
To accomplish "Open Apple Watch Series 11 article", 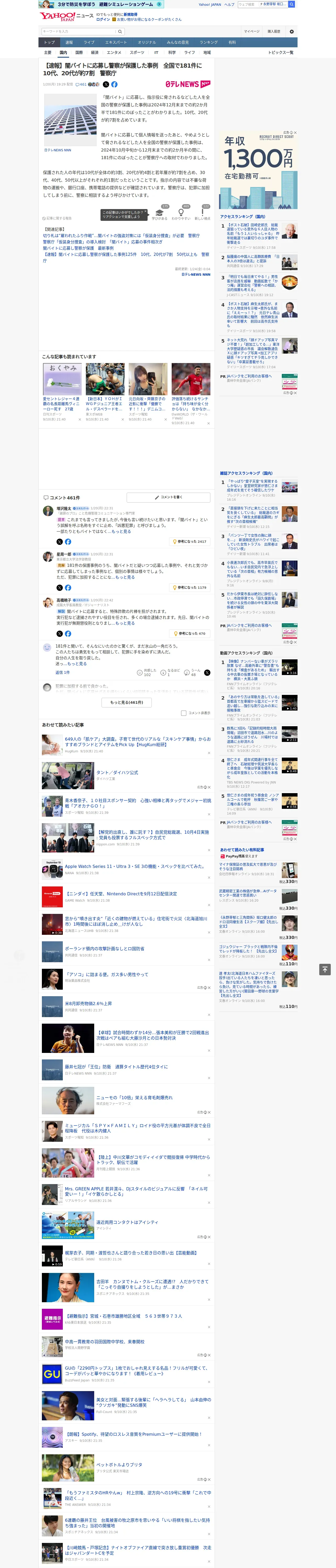I will click(135, 866).
